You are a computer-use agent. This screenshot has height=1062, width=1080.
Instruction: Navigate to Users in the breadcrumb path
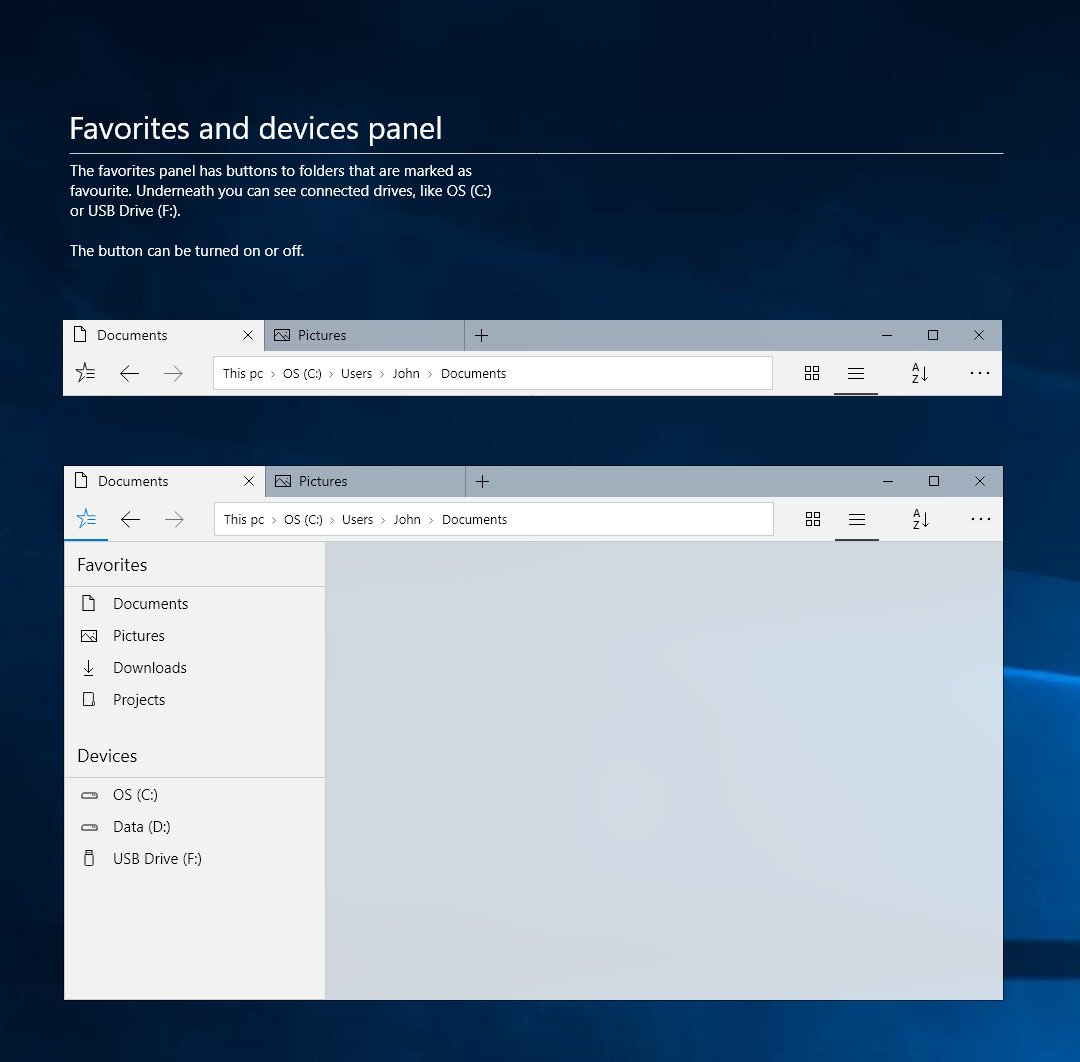coord(357,519)
